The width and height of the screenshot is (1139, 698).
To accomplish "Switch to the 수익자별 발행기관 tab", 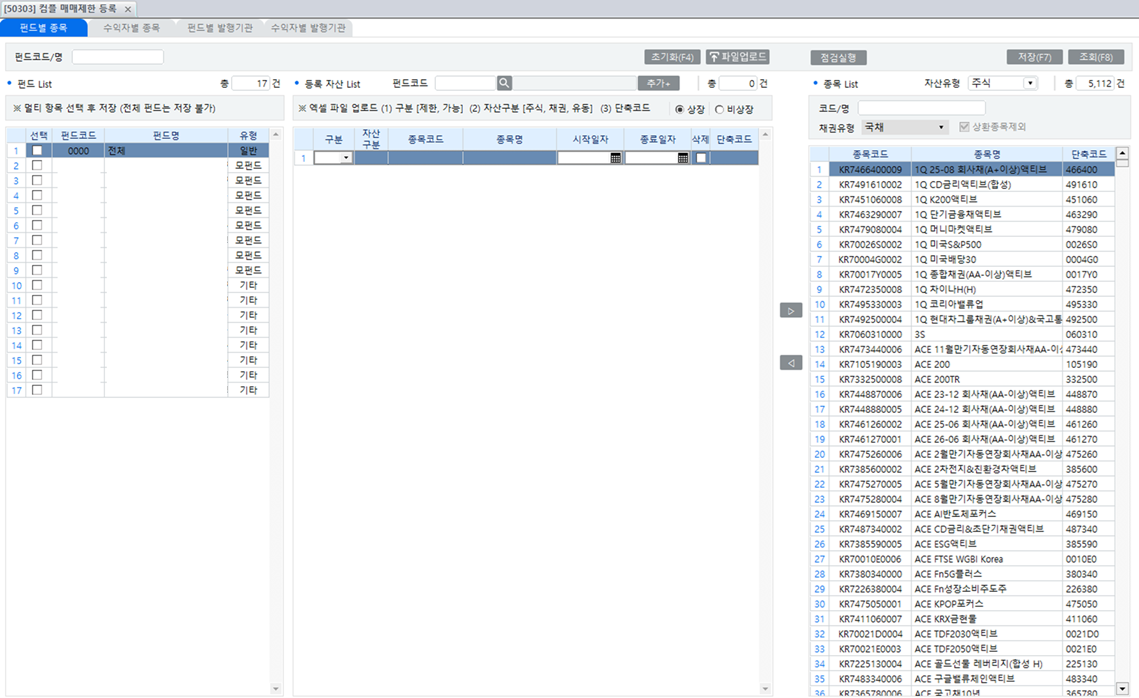I will [308, 28].
